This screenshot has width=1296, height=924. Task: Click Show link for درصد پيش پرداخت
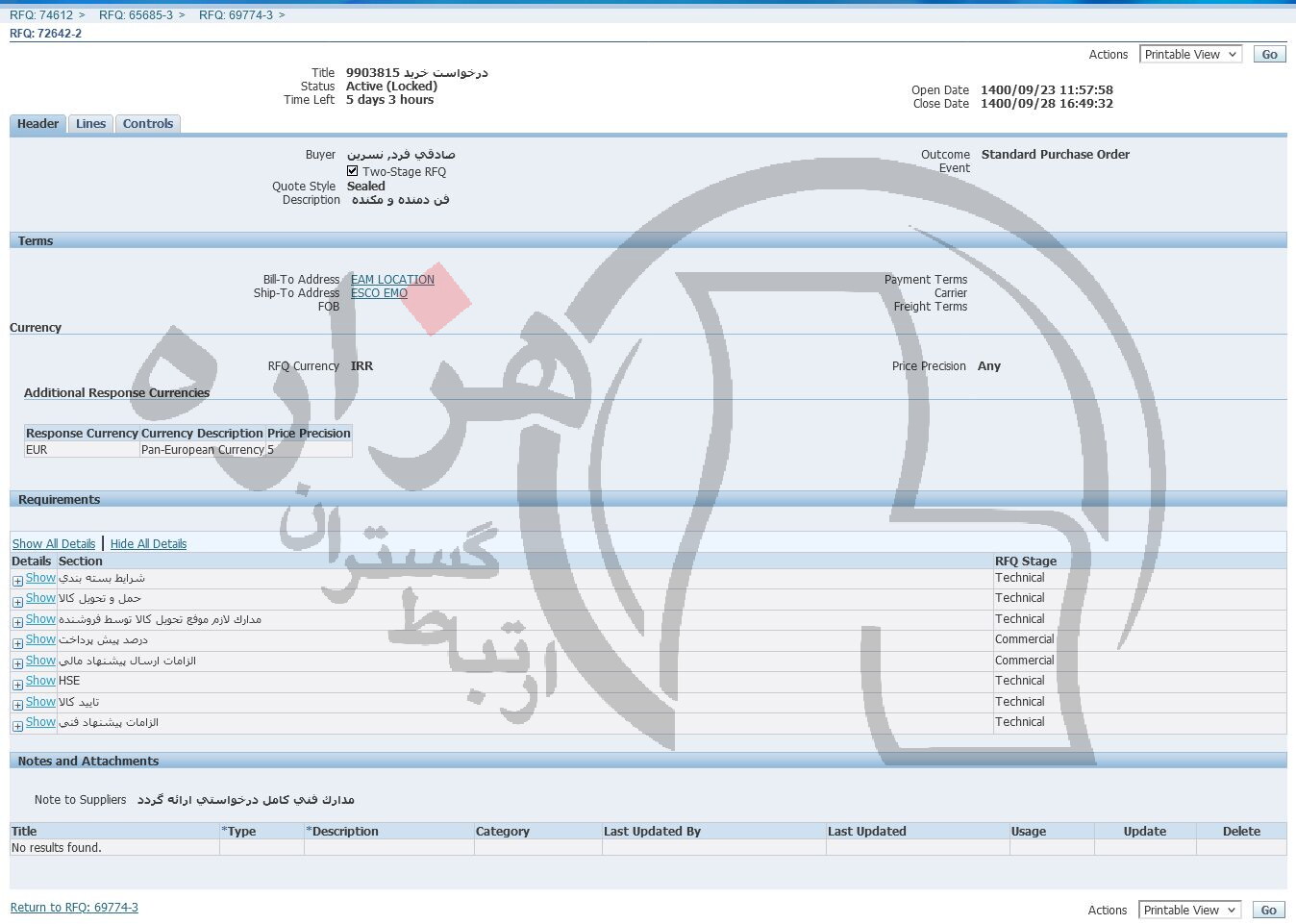tap(40, 639)
